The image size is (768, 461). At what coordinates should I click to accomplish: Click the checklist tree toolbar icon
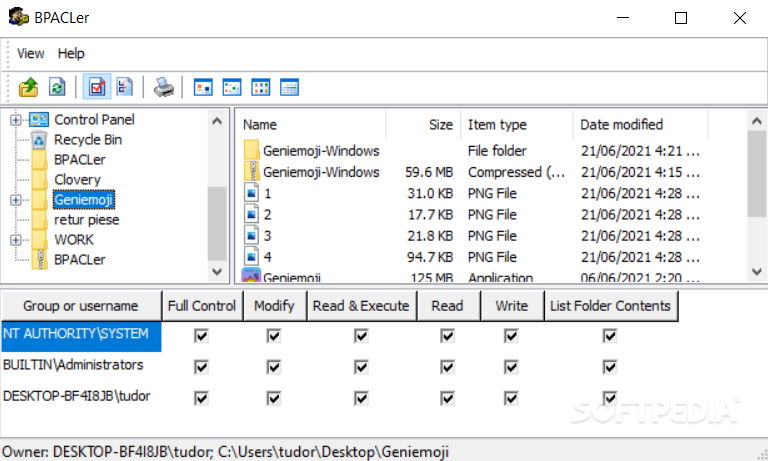coord(125,87)
